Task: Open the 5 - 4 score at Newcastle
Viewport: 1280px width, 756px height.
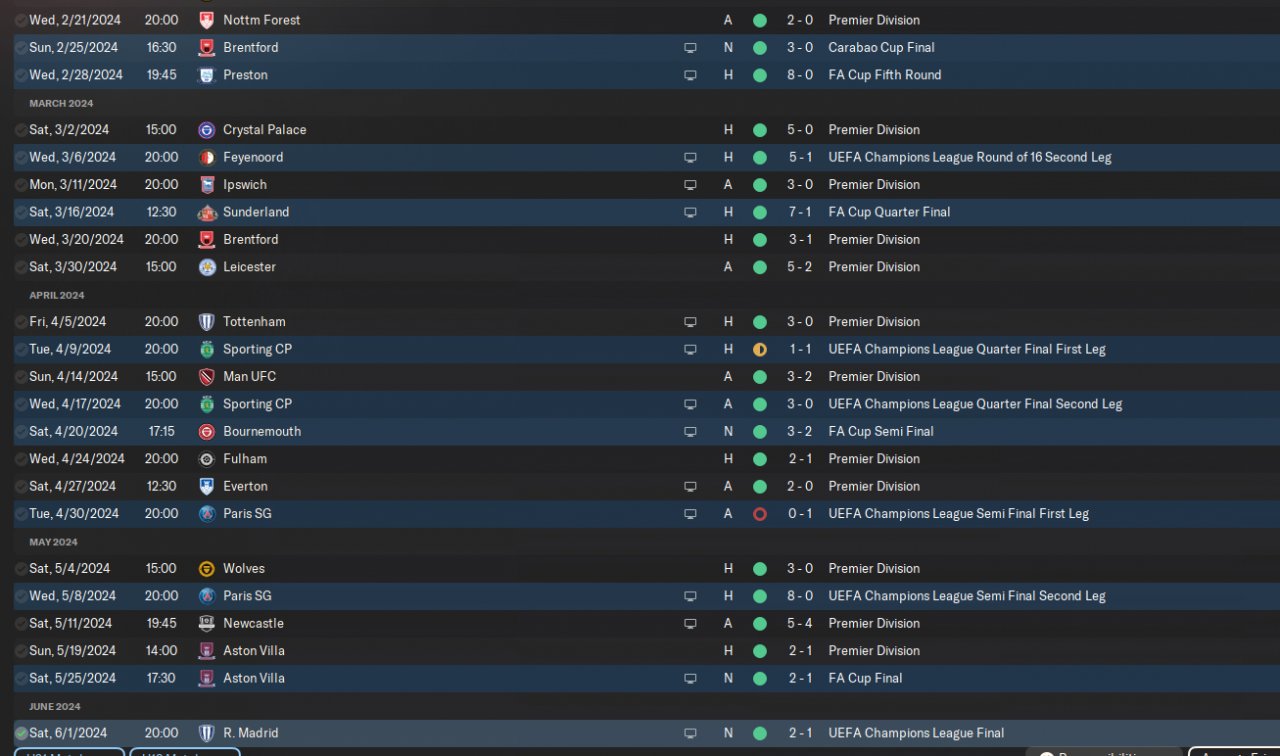Action: coord(800,623)
